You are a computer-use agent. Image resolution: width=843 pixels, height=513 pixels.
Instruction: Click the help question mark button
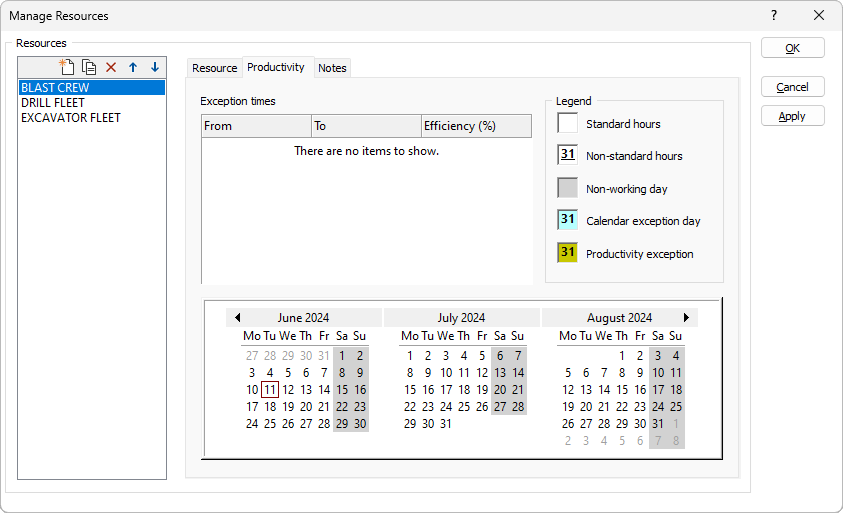point(774,15)
